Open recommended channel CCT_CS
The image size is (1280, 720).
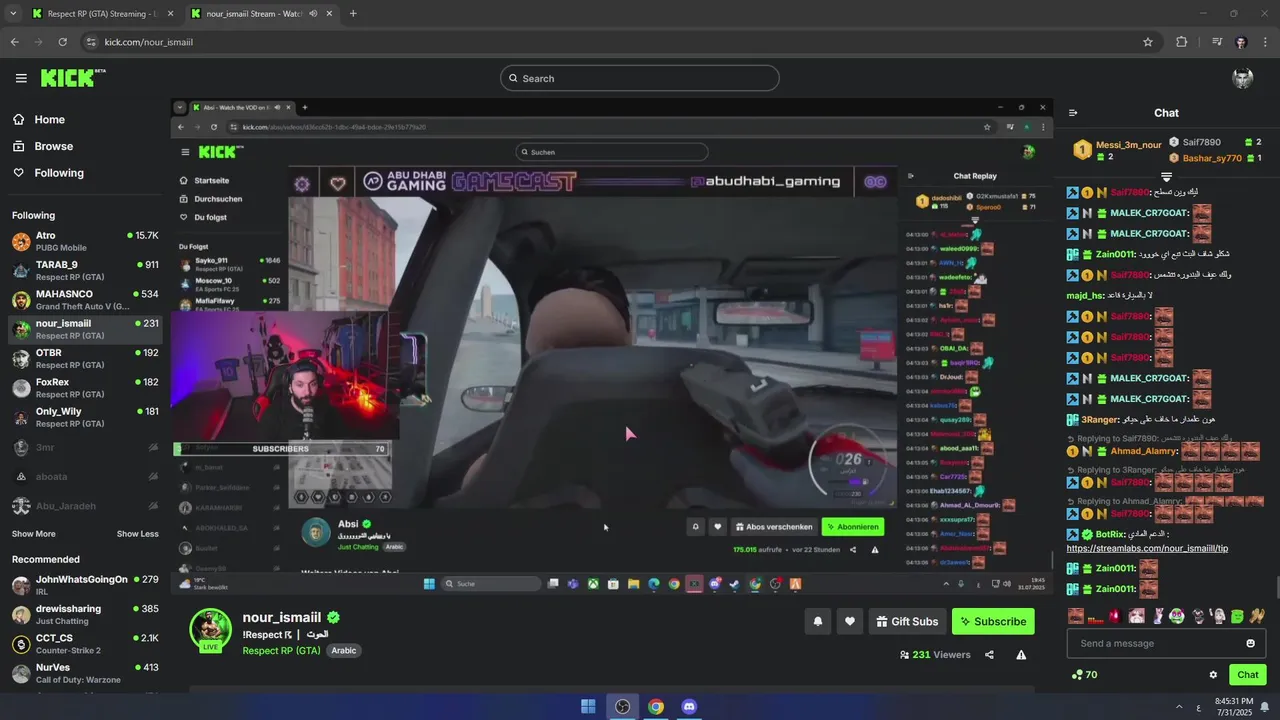(x=85, y=644)
